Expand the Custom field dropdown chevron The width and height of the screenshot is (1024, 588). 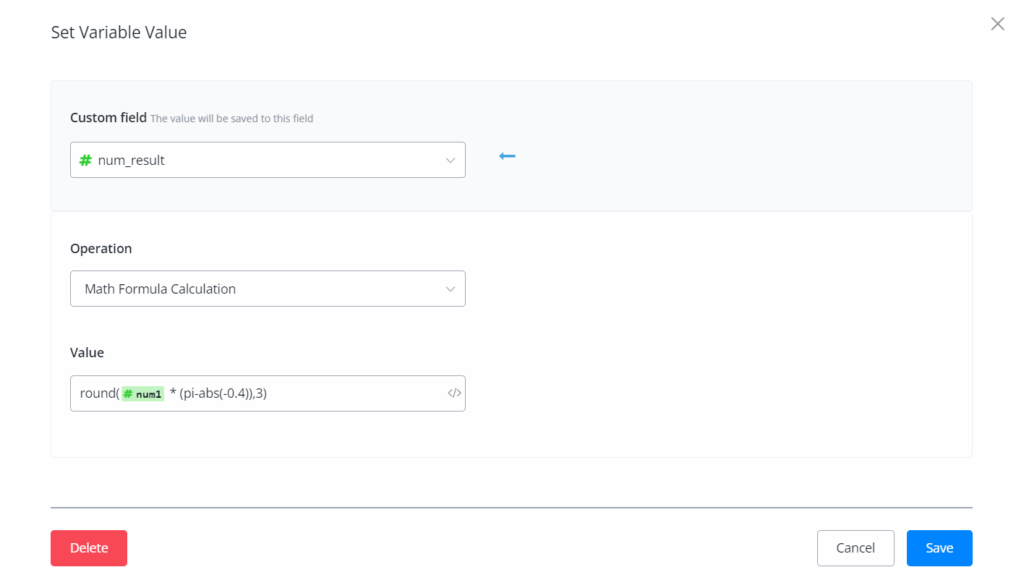tap(449, 160)
